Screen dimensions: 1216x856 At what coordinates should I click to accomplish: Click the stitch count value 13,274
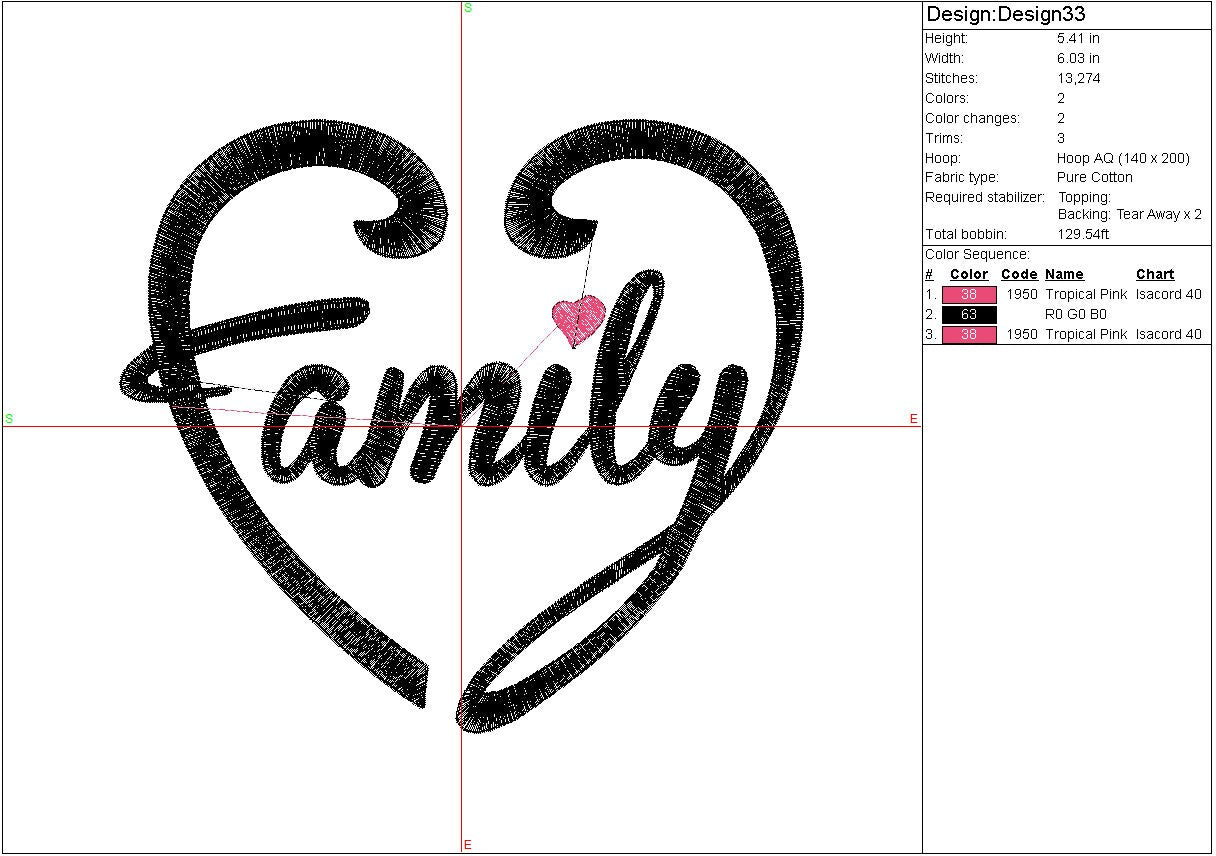(x=1078, y=79)
